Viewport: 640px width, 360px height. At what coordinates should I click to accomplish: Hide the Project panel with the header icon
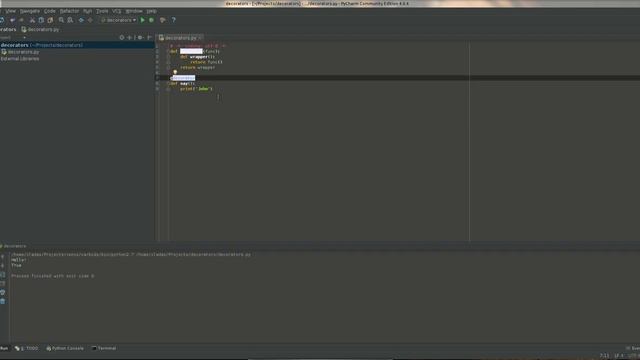tap(149, 38)
